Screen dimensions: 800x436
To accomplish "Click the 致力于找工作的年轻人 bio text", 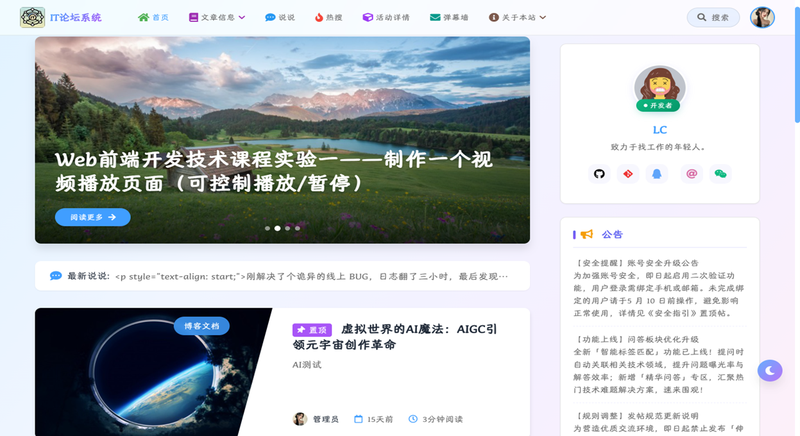I will pos(659,147).
